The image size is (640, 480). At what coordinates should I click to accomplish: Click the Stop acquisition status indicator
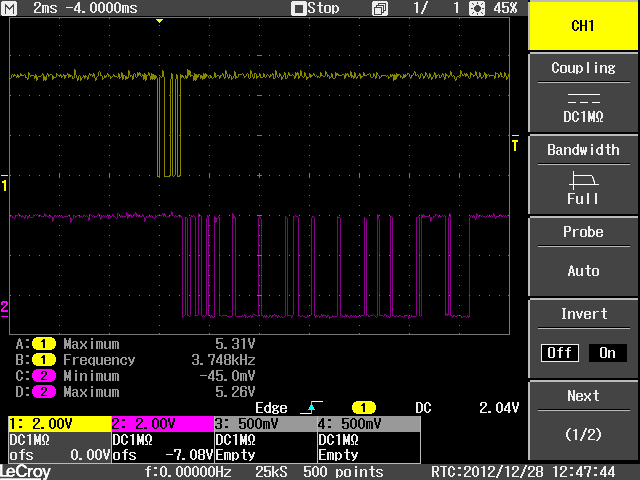click(x=315, y=8)
